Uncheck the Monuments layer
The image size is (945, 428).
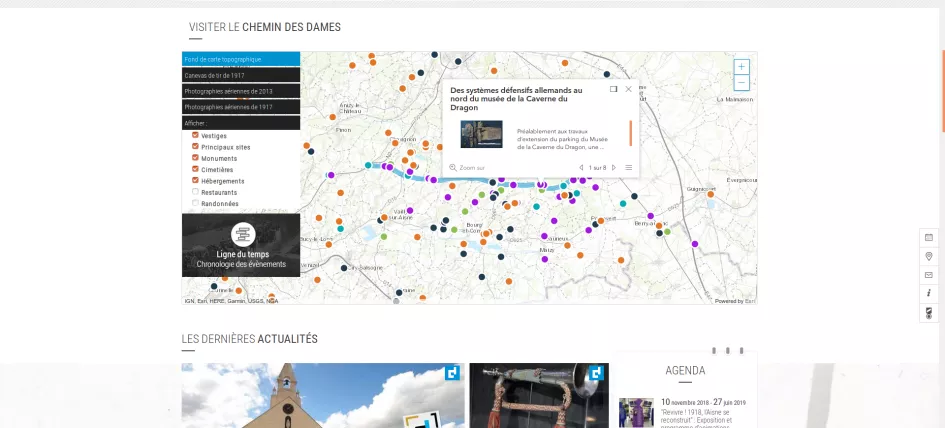click(x=195, y=158)
